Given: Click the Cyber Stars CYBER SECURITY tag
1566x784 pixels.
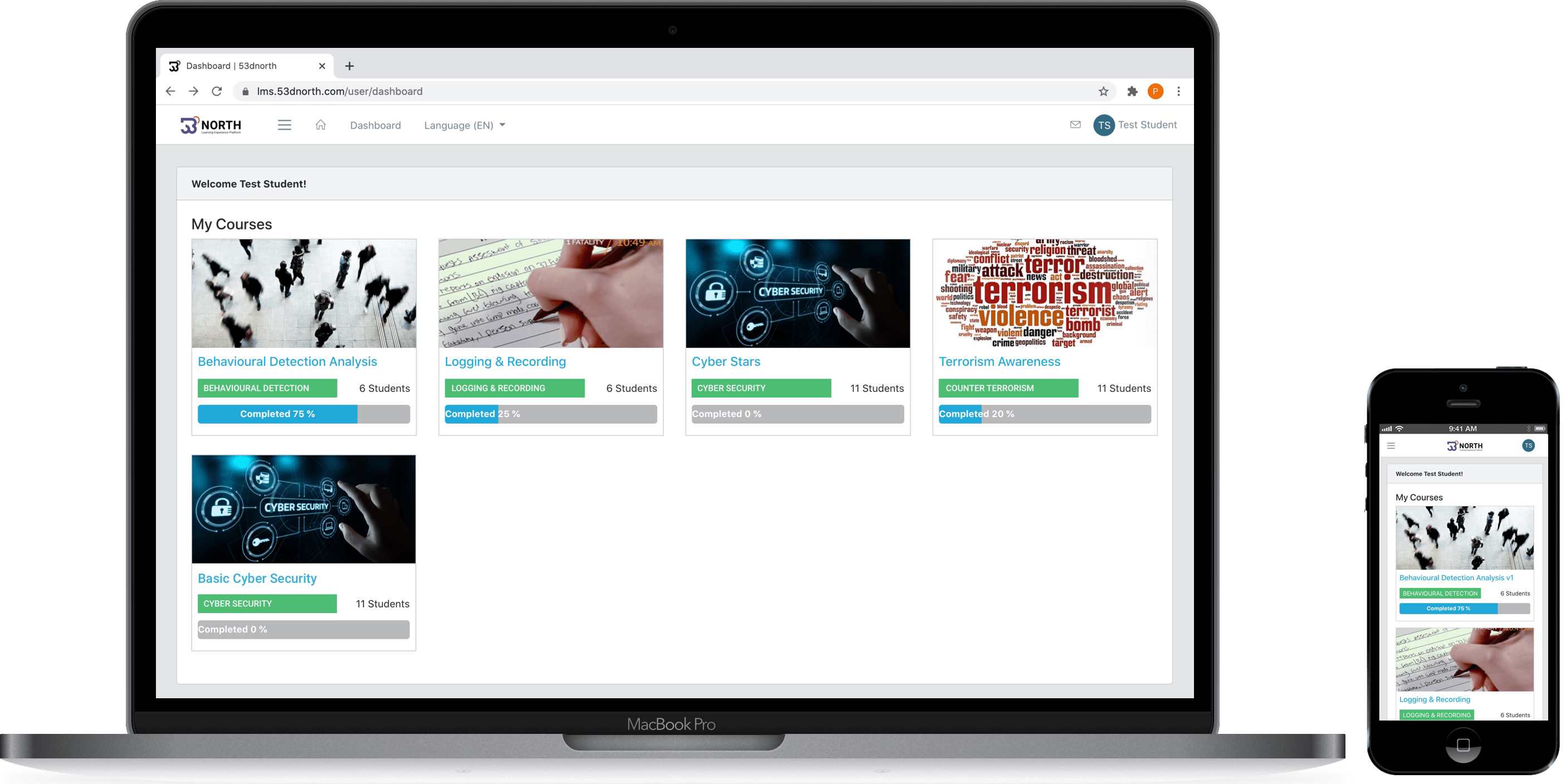Looking at the screenshot, I should coord(761,388).
